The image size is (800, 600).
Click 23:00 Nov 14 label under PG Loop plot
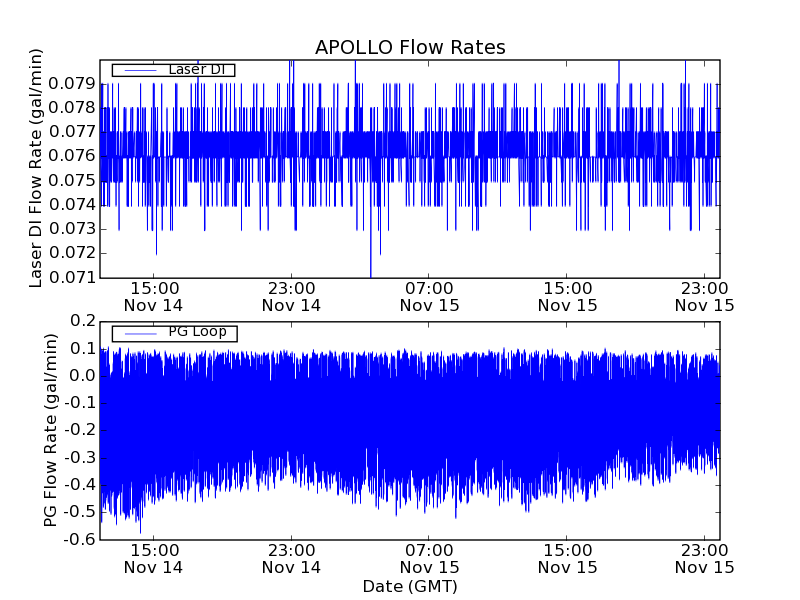291,559
